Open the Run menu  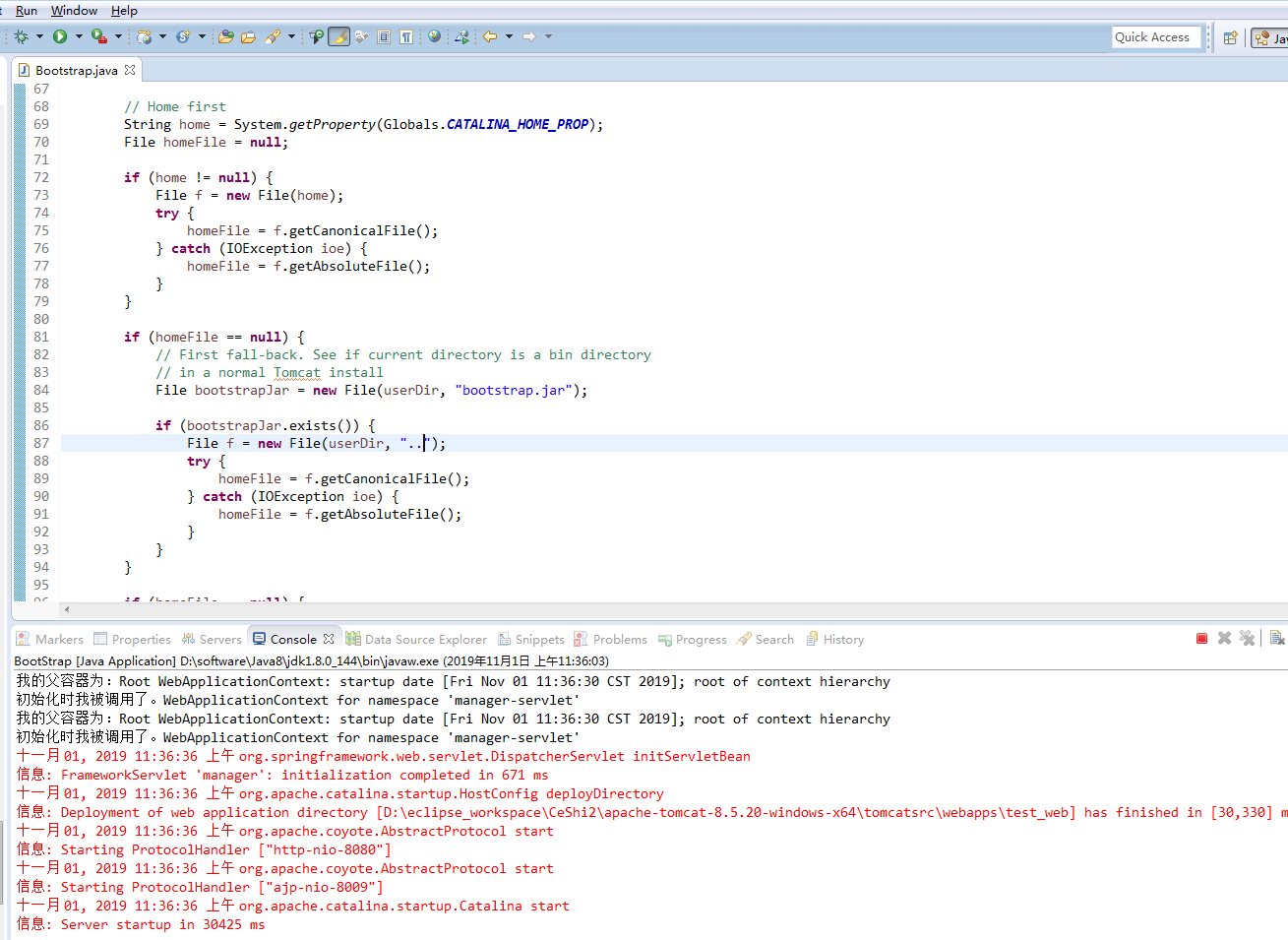click(27, 10)
